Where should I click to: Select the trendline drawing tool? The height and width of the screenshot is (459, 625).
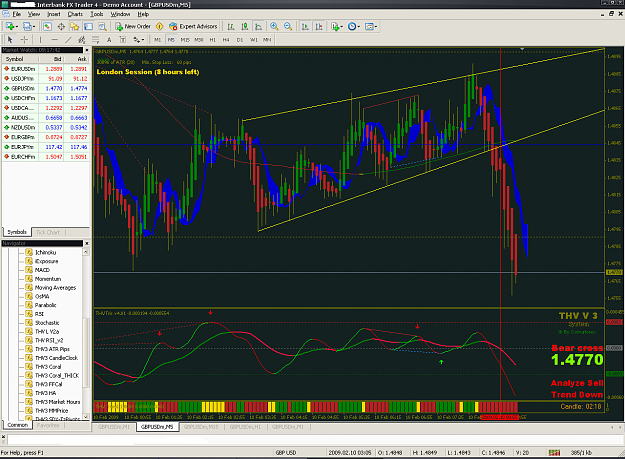[x=68, y=39]
